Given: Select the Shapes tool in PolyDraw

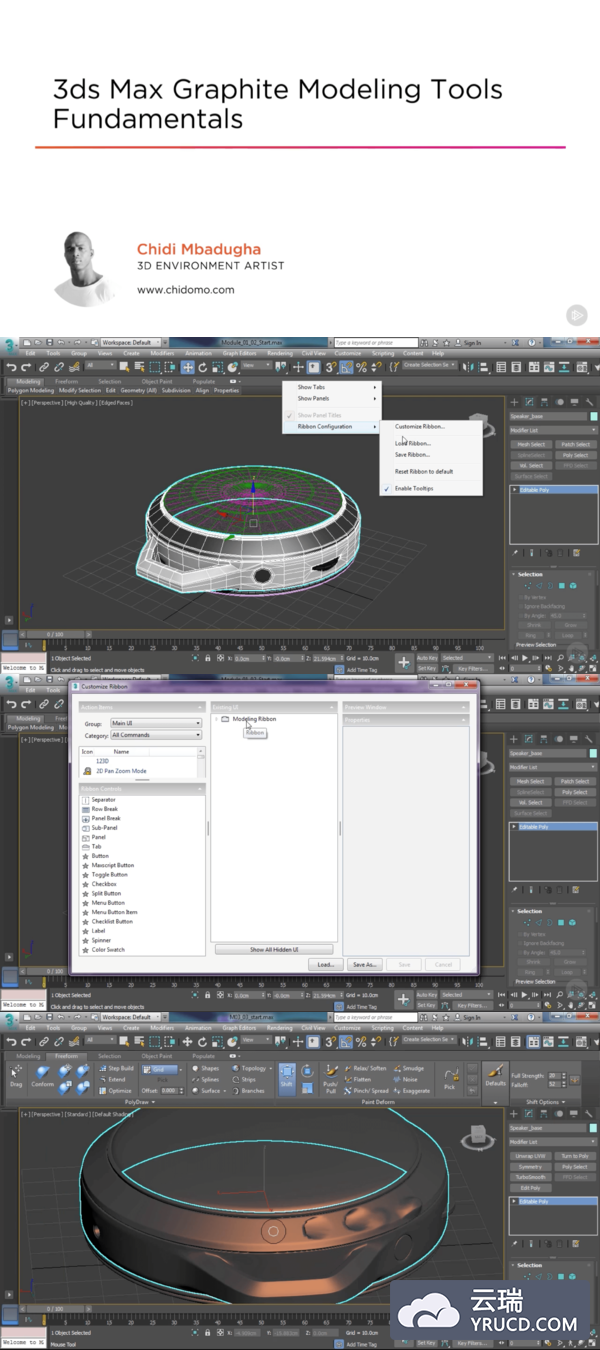Looking at the screenshot, I should coord(205,1068).
